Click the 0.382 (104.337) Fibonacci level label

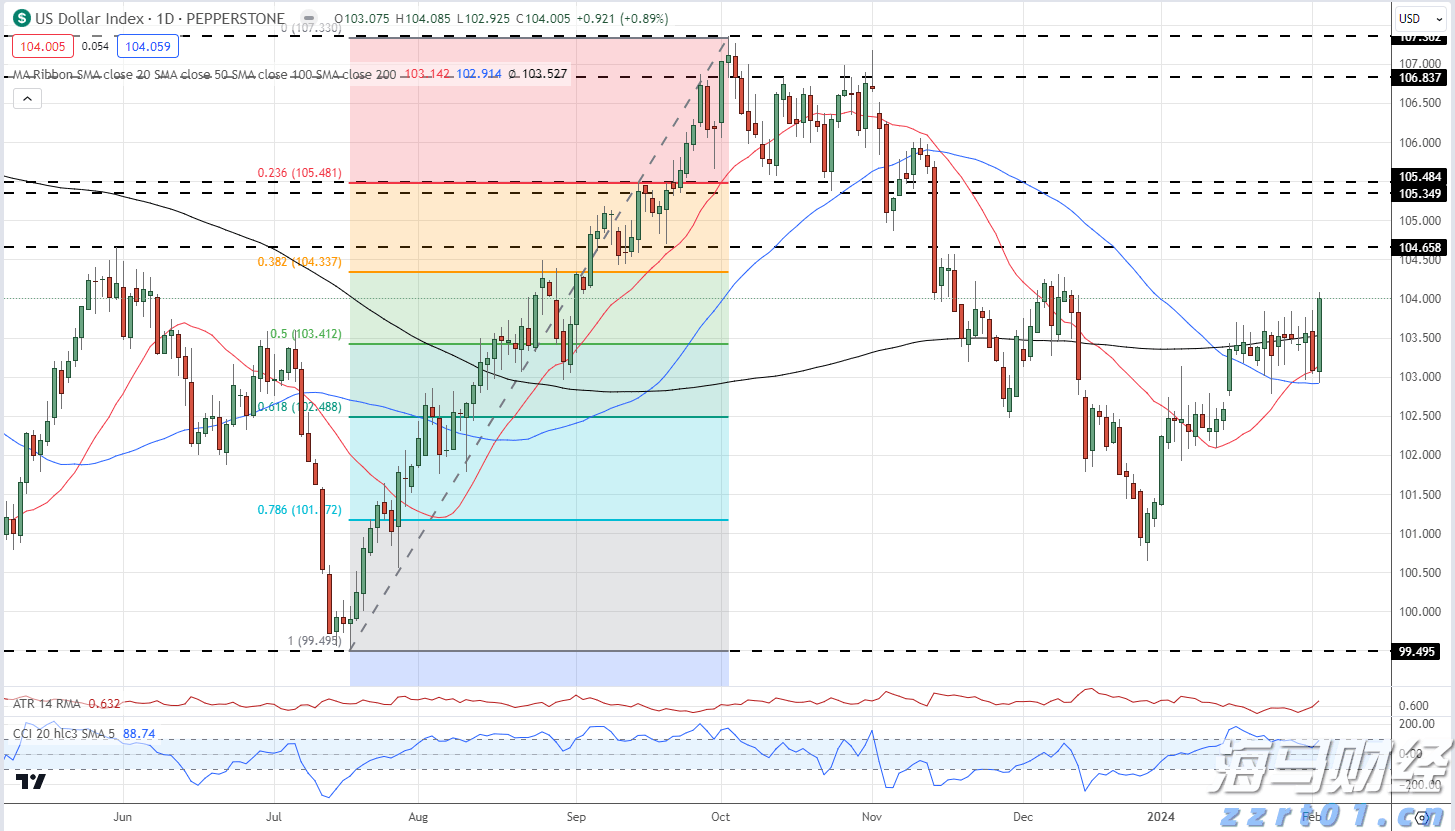299,262
